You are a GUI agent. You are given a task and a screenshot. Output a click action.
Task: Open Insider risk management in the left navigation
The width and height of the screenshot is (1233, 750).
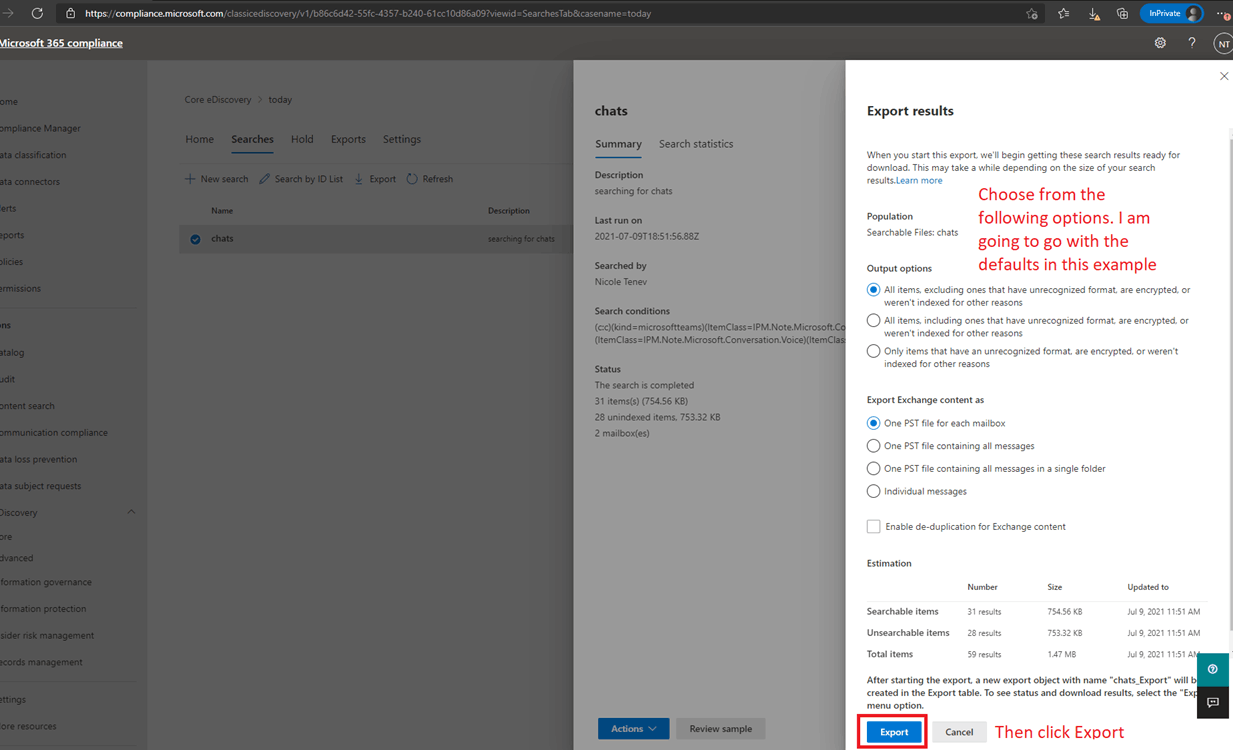click(47, 636)
